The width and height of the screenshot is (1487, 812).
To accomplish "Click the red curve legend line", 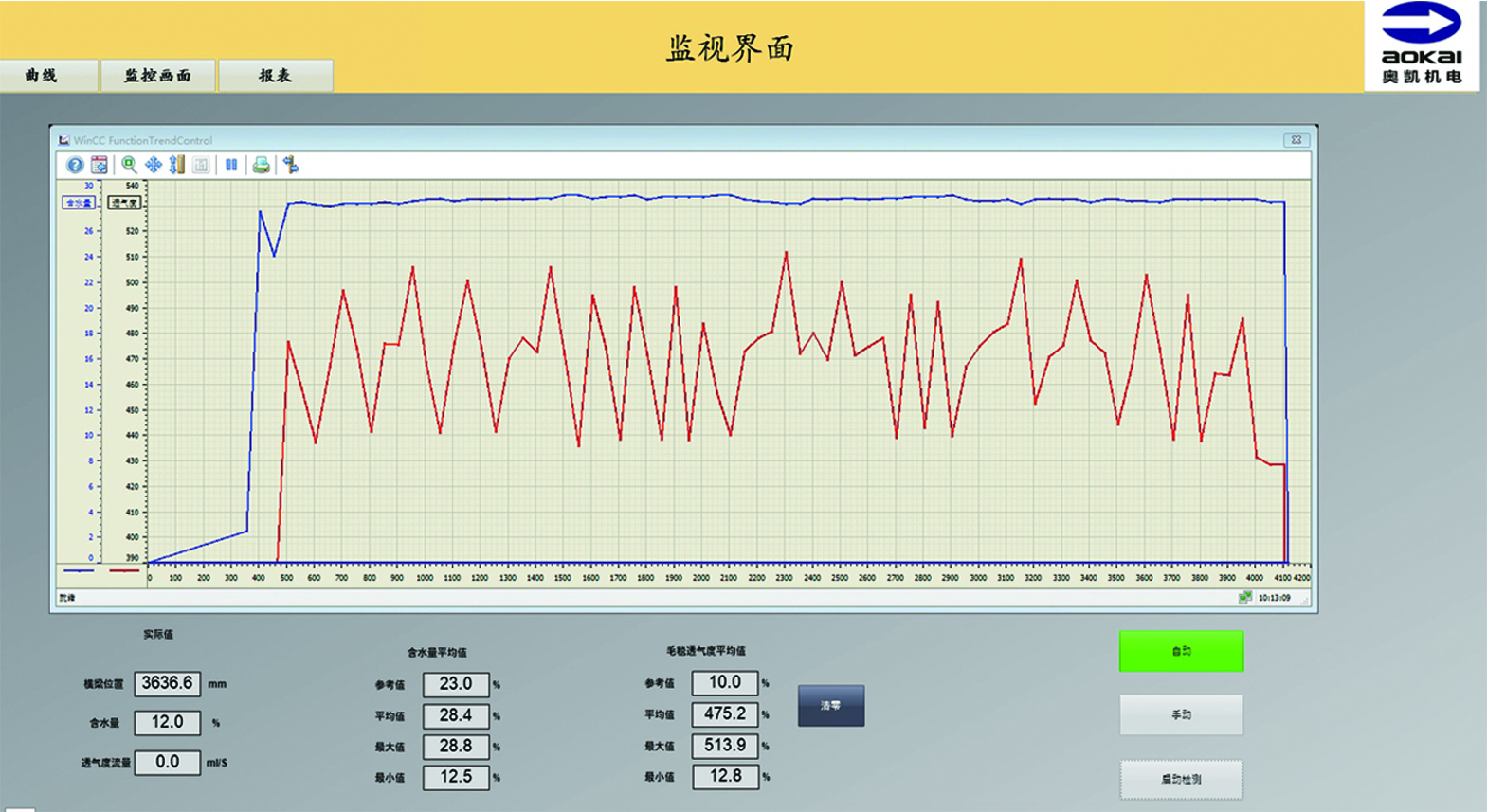I will [124, 571].
